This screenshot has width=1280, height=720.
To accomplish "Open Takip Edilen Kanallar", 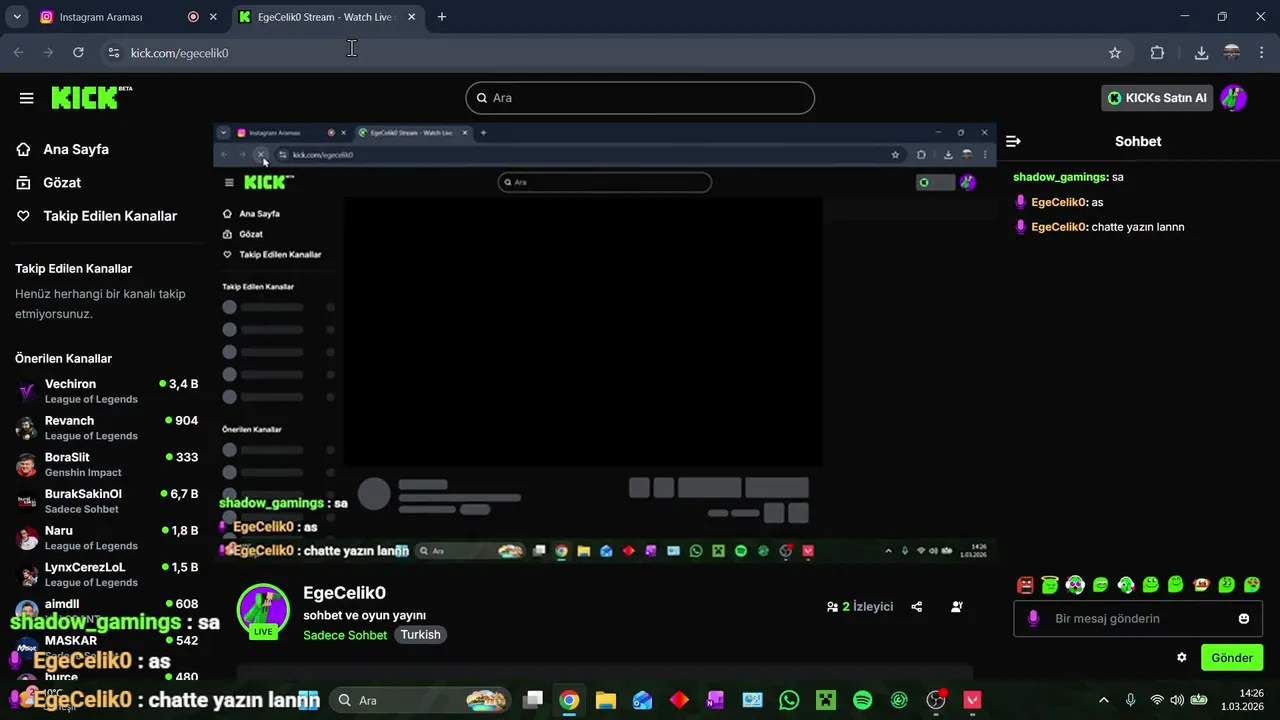I will pyautogui.click(x=97, y=216).
